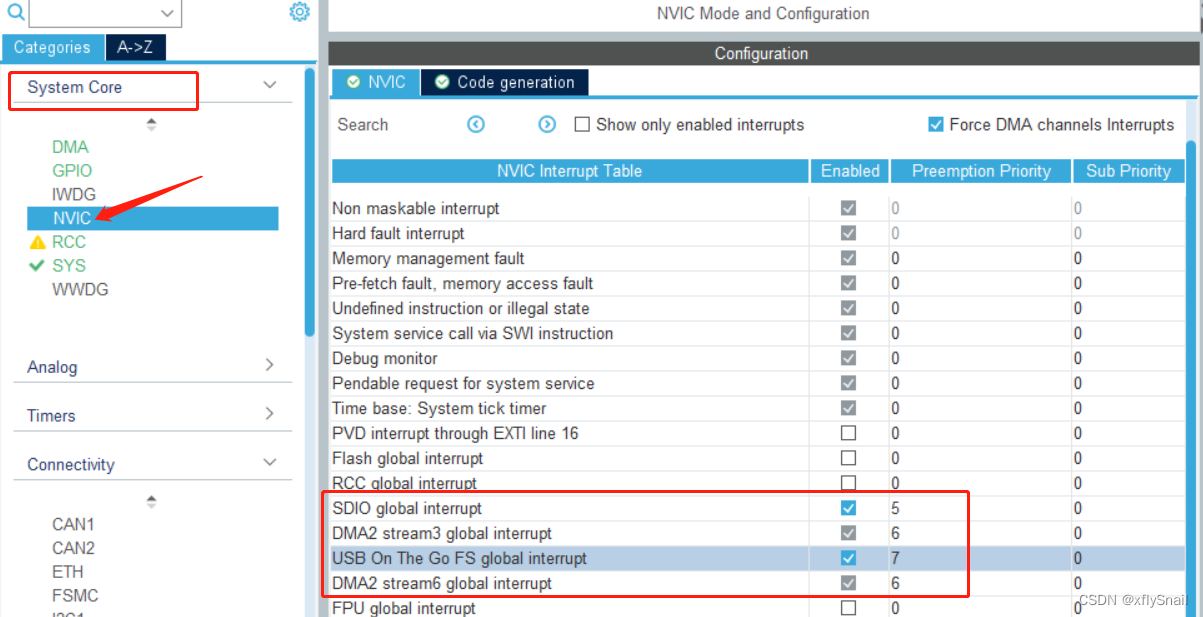This screenshot has height=617, width=1203.
Task: Enable FPU global interrupt checkbox
Action: point(849,608)
